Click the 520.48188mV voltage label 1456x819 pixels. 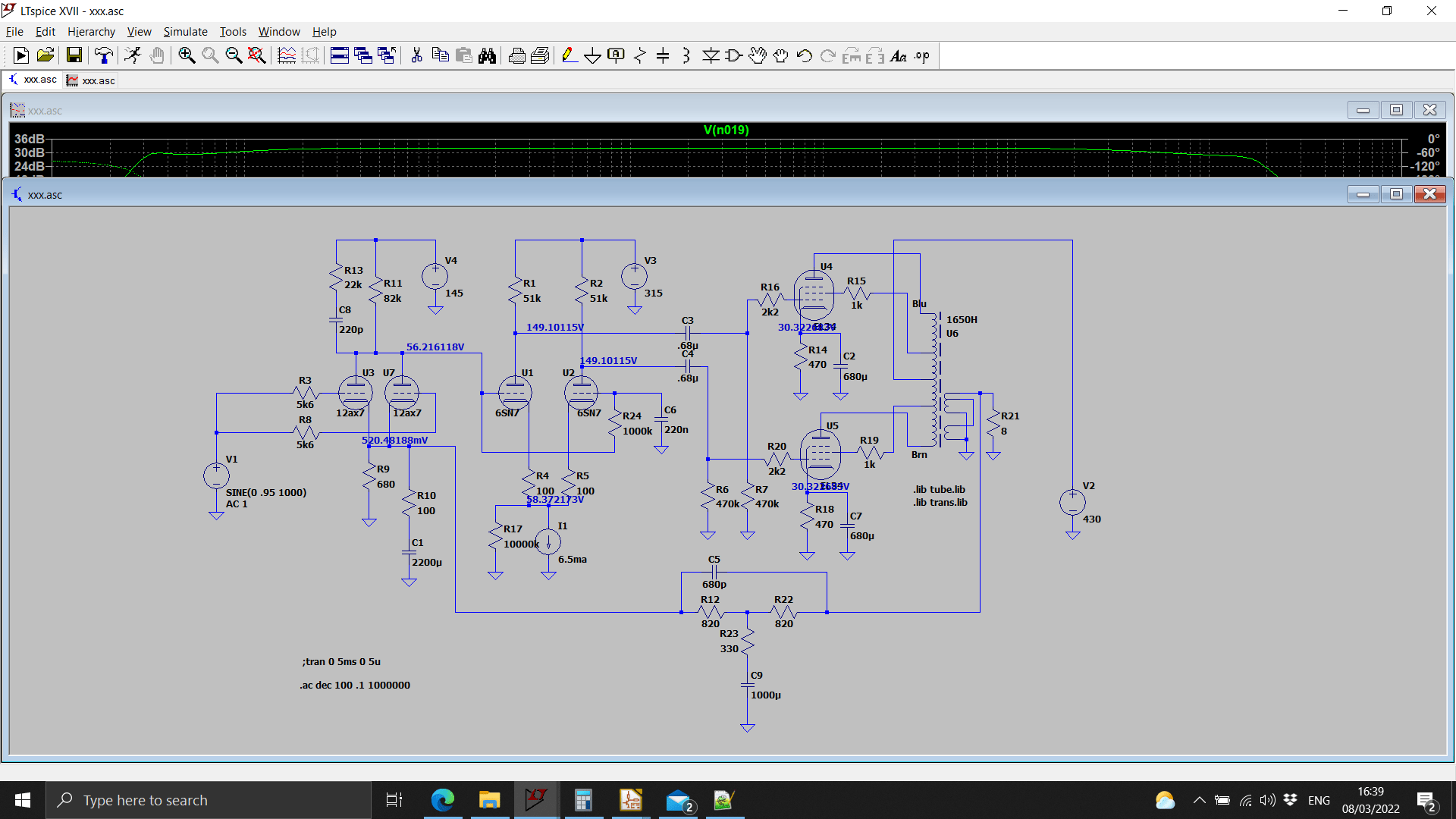(394, 440)
